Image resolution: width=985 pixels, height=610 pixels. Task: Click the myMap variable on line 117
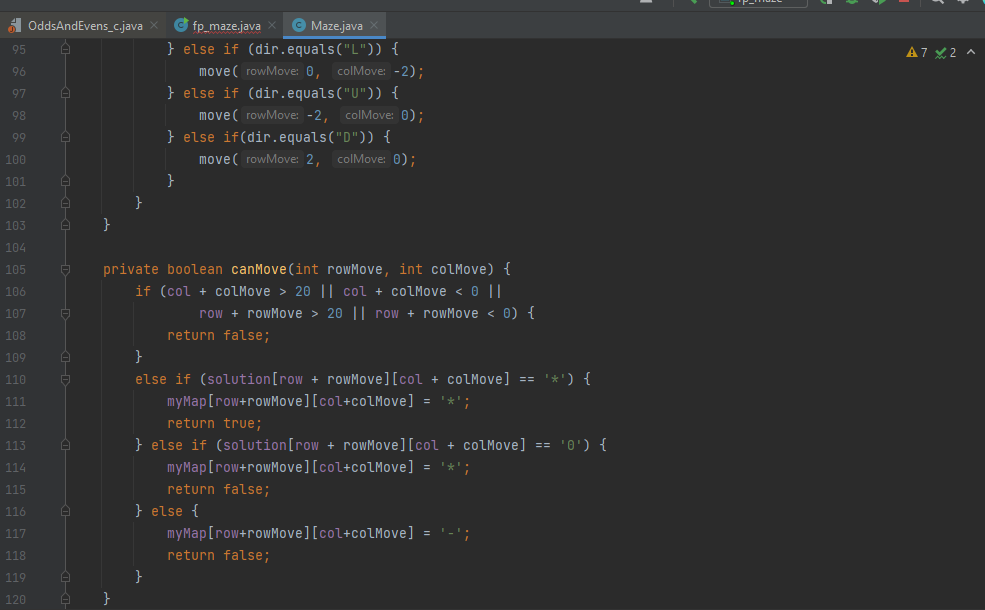click(x=187, y=533)
